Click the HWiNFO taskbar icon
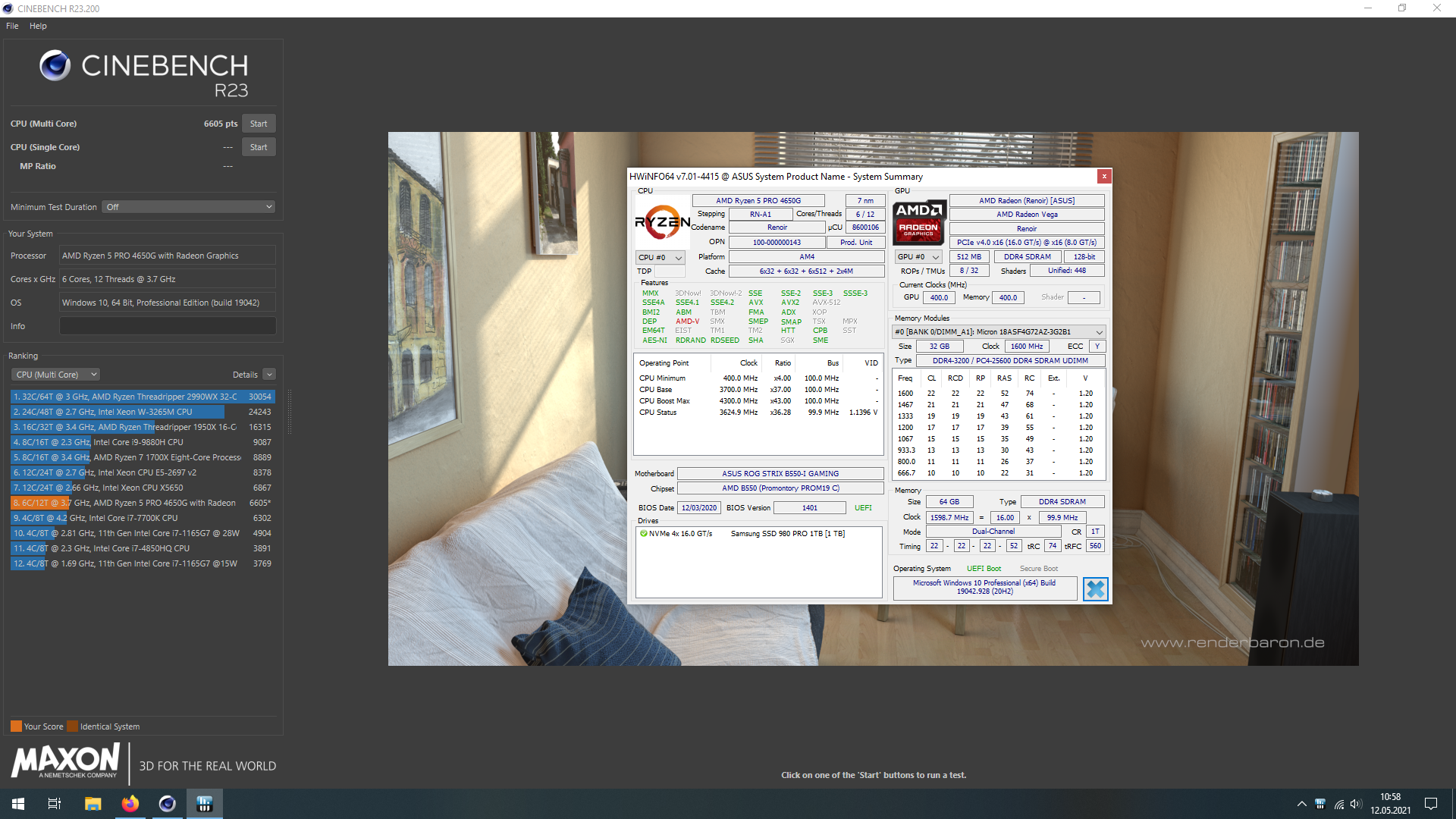Viewport: 1456px width, 819px height. point(204,804)
